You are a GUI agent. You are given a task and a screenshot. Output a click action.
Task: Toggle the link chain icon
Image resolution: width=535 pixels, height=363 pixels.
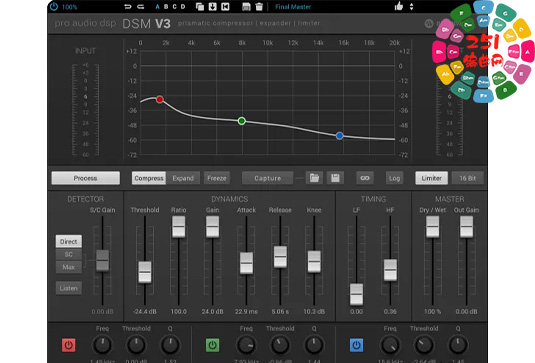coord(365,178)
